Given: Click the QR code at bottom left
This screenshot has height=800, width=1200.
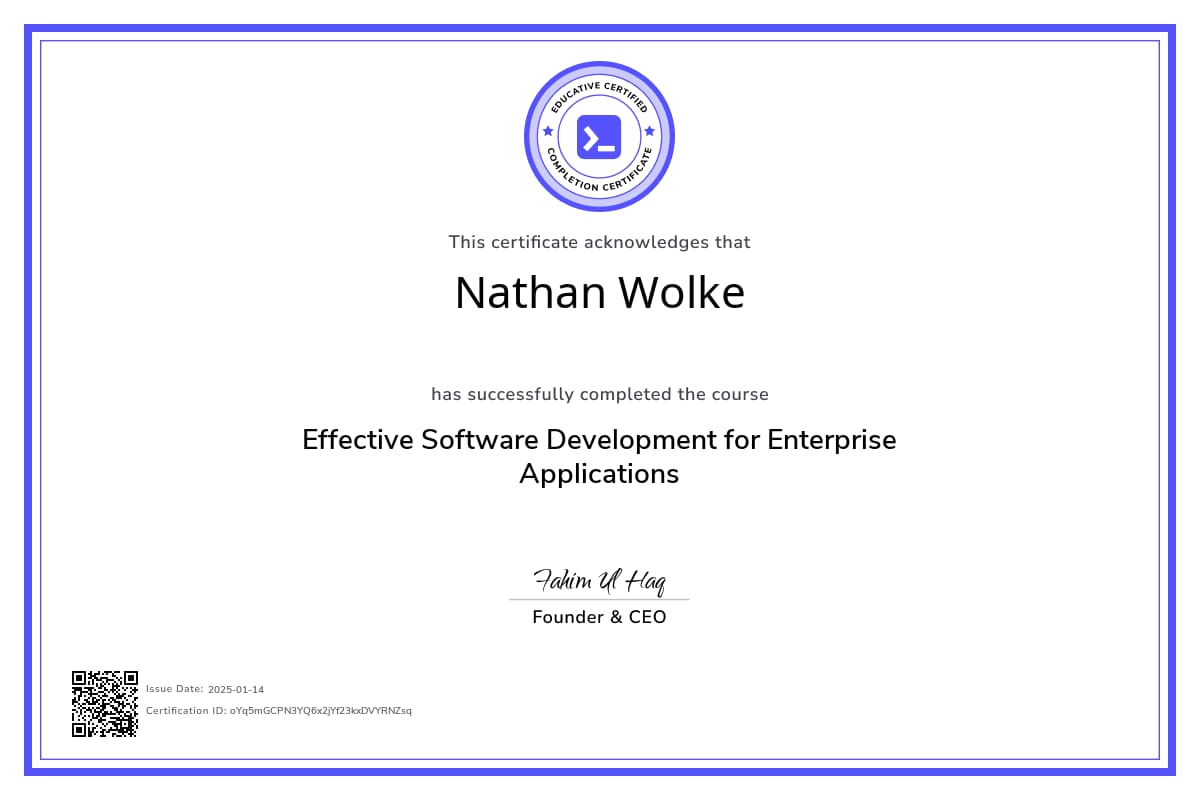Looking at the screenshot, I should tap(105, 704).
